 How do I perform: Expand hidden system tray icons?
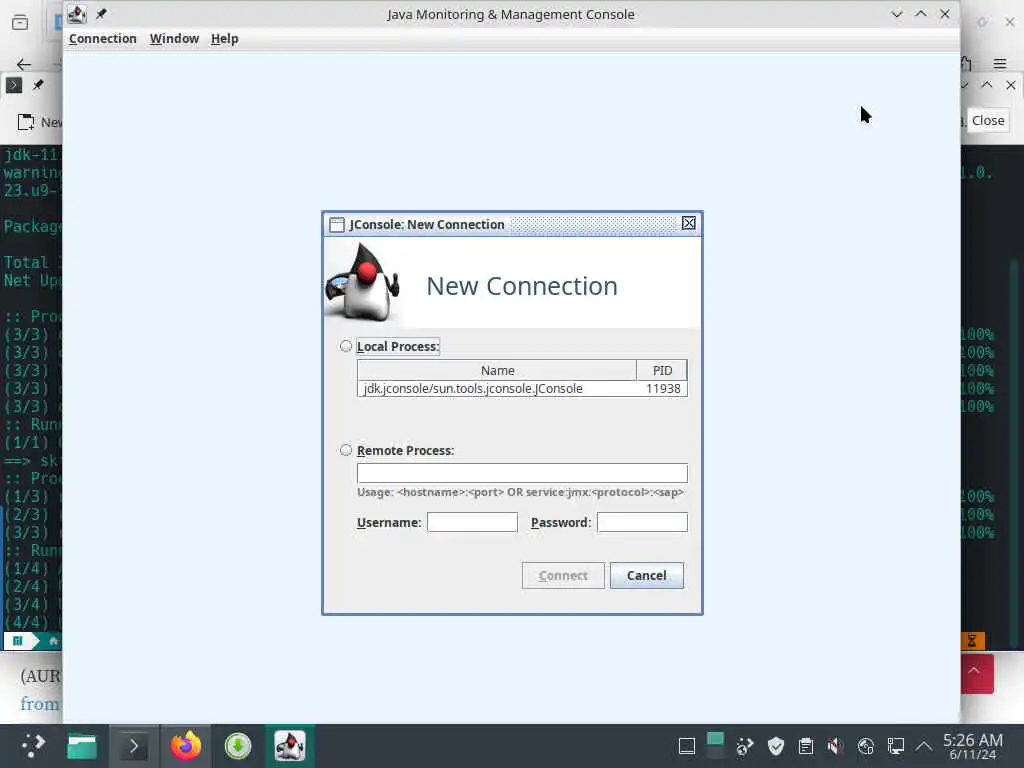(924, 746)
